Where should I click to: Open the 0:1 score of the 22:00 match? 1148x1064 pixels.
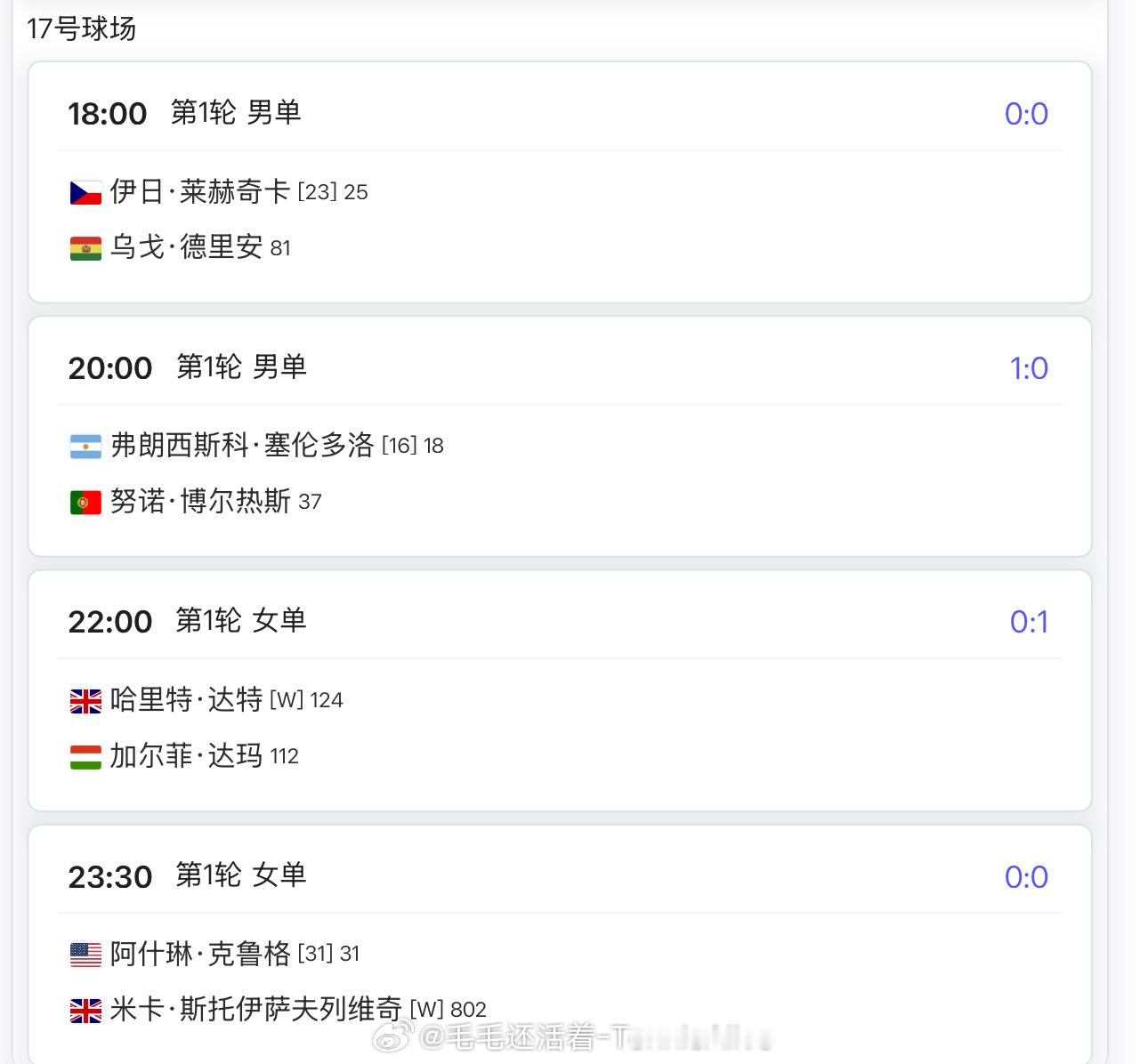pyautogui.click(x=1029, y=622)
